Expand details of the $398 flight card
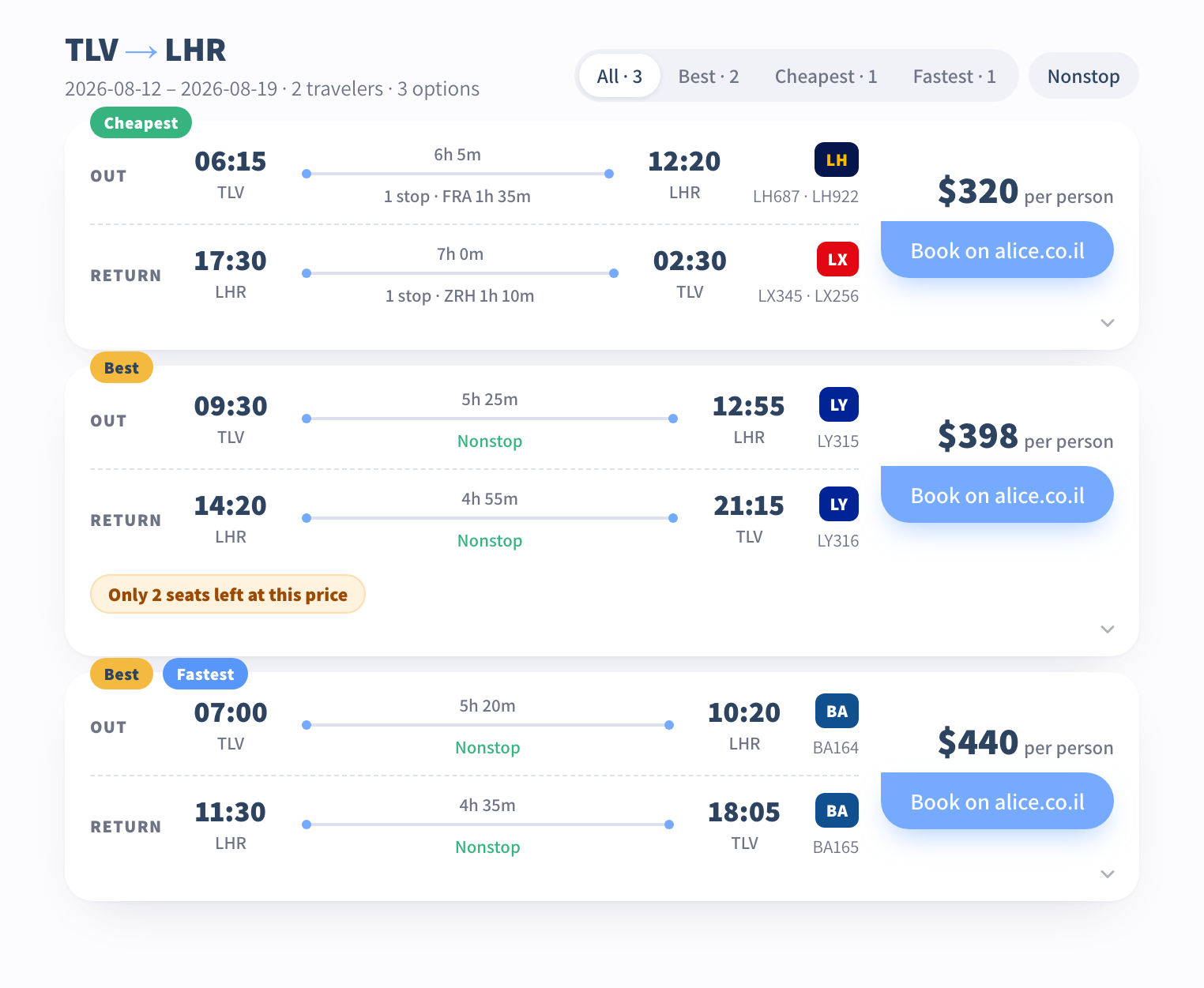 [x=1108, y=629]
